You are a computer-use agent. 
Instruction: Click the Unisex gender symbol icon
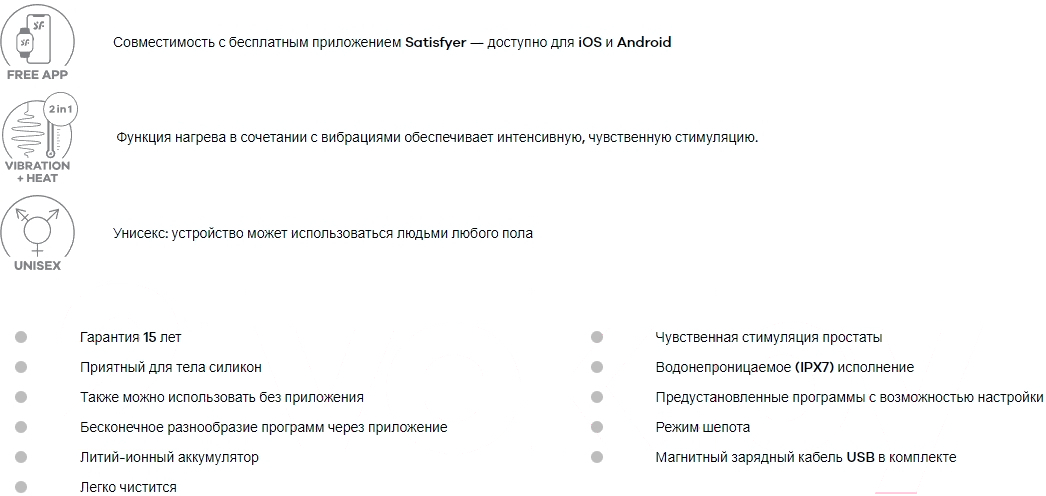tap(37, 227)
